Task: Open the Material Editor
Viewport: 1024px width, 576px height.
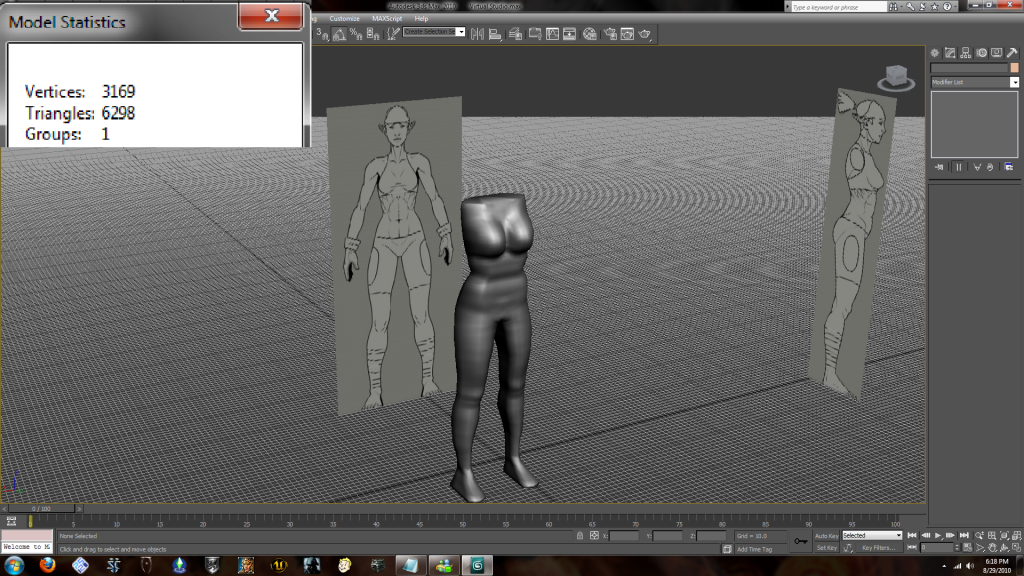Action: click(590, 34)
